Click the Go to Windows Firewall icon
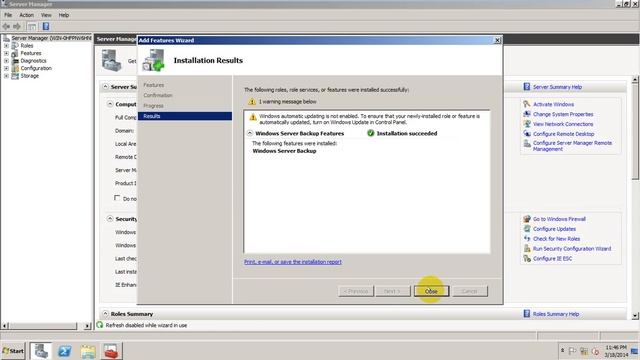 pyautogui.click(x=527, y=219)
